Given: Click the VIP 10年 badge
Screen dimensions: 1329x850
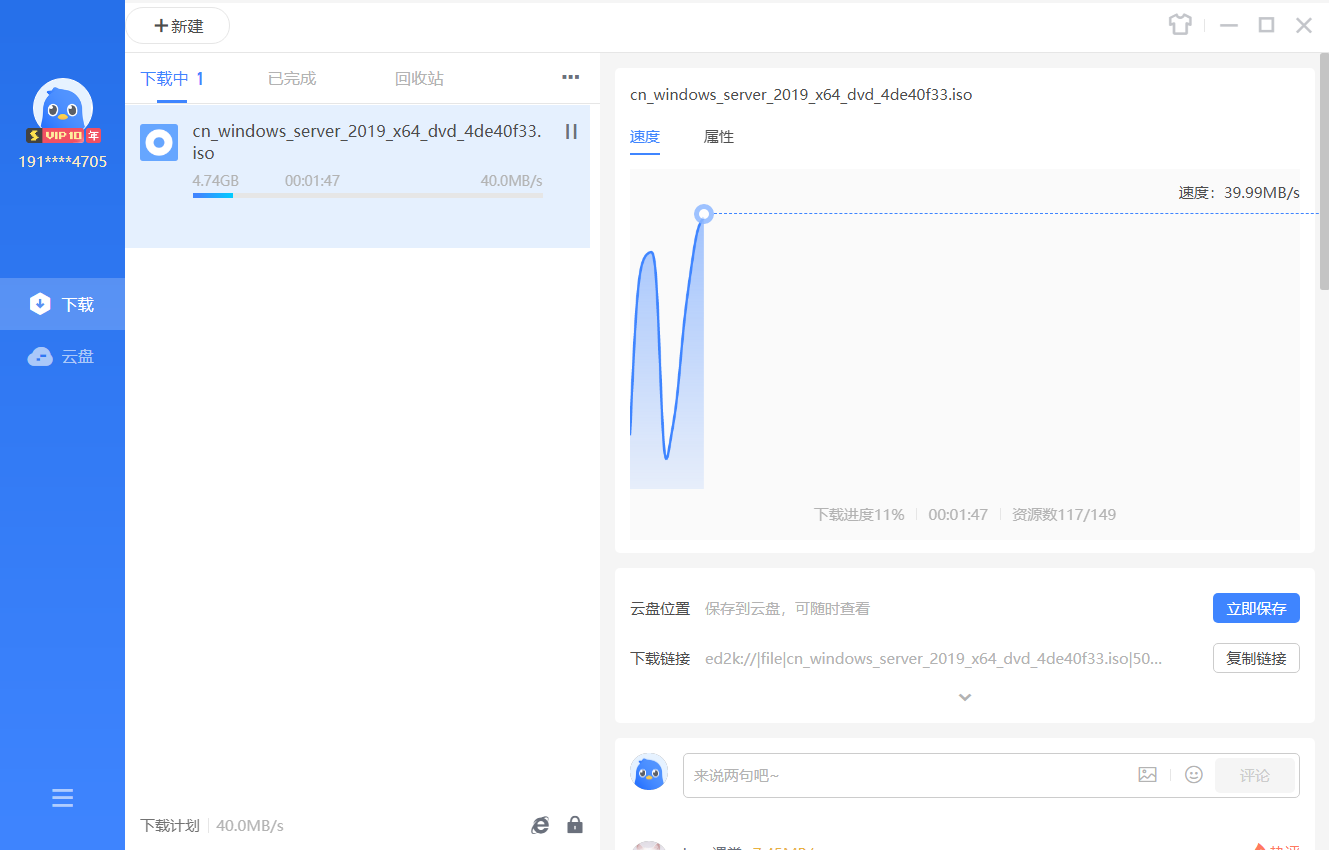Looking at the screenshot, I should click(x=64, y=135).
